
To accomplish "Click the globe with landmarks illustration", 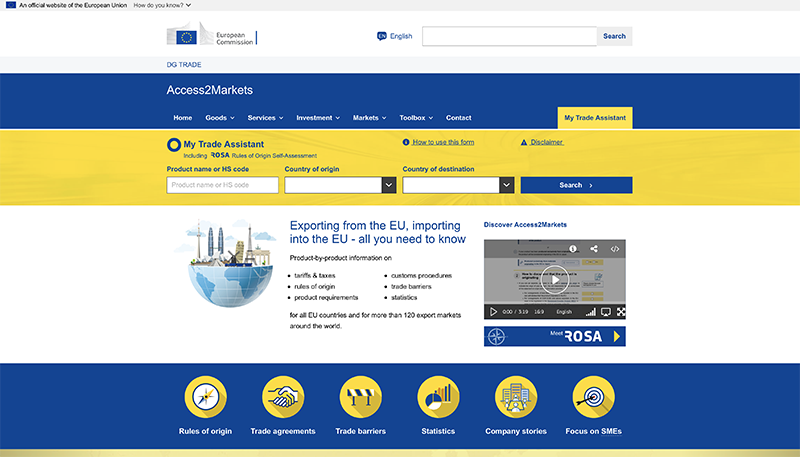I will pyautogui.click(x=227, y=263).
